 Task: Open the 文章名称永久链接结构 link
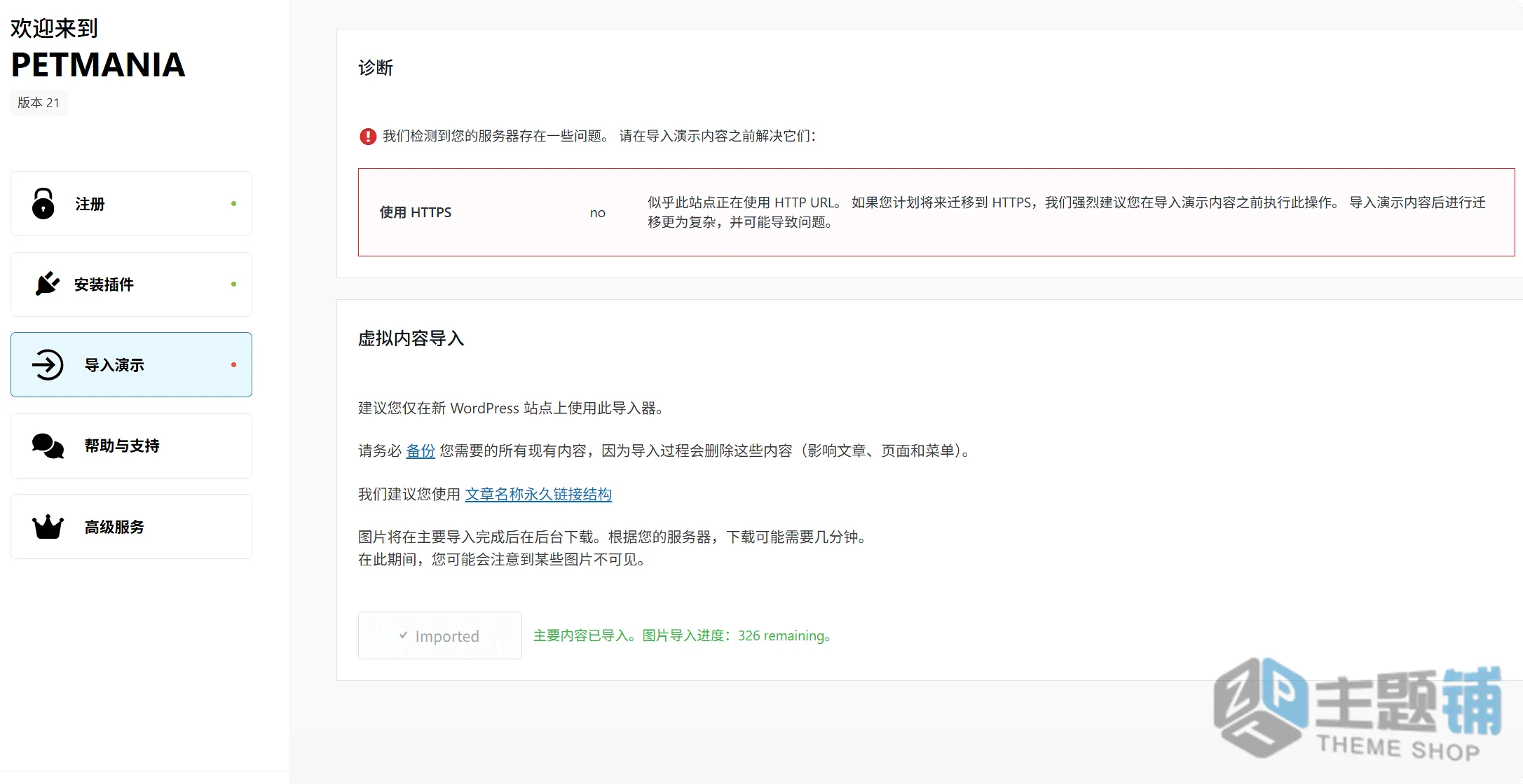tap(538, 495)
